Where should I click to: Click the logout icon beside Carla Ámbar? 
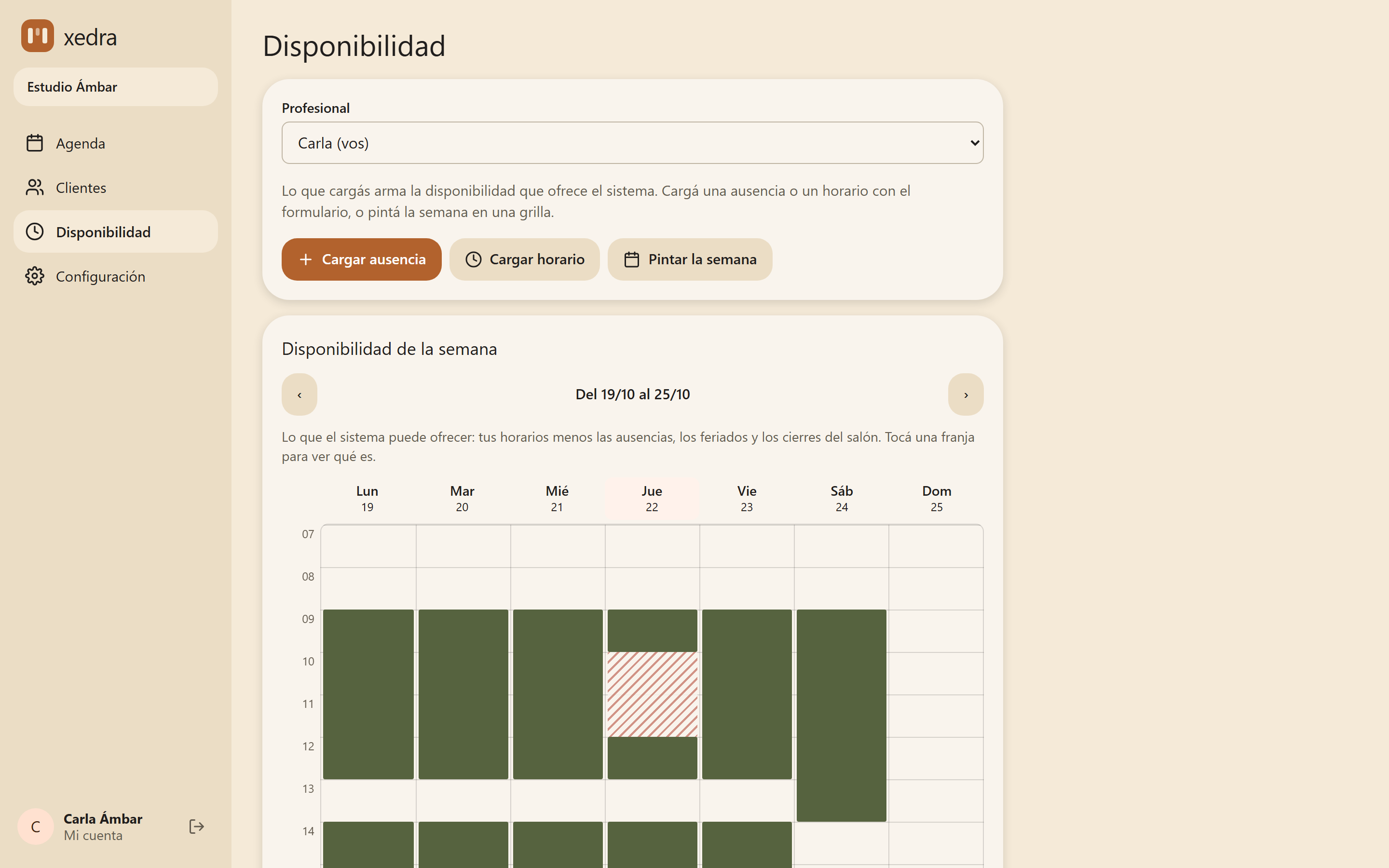(x=196, y=826)
